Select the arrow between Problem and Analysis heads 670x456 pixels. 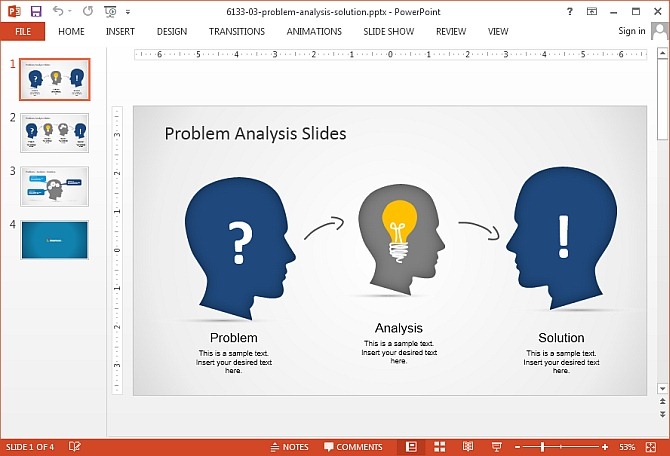(x=324, y=227)
